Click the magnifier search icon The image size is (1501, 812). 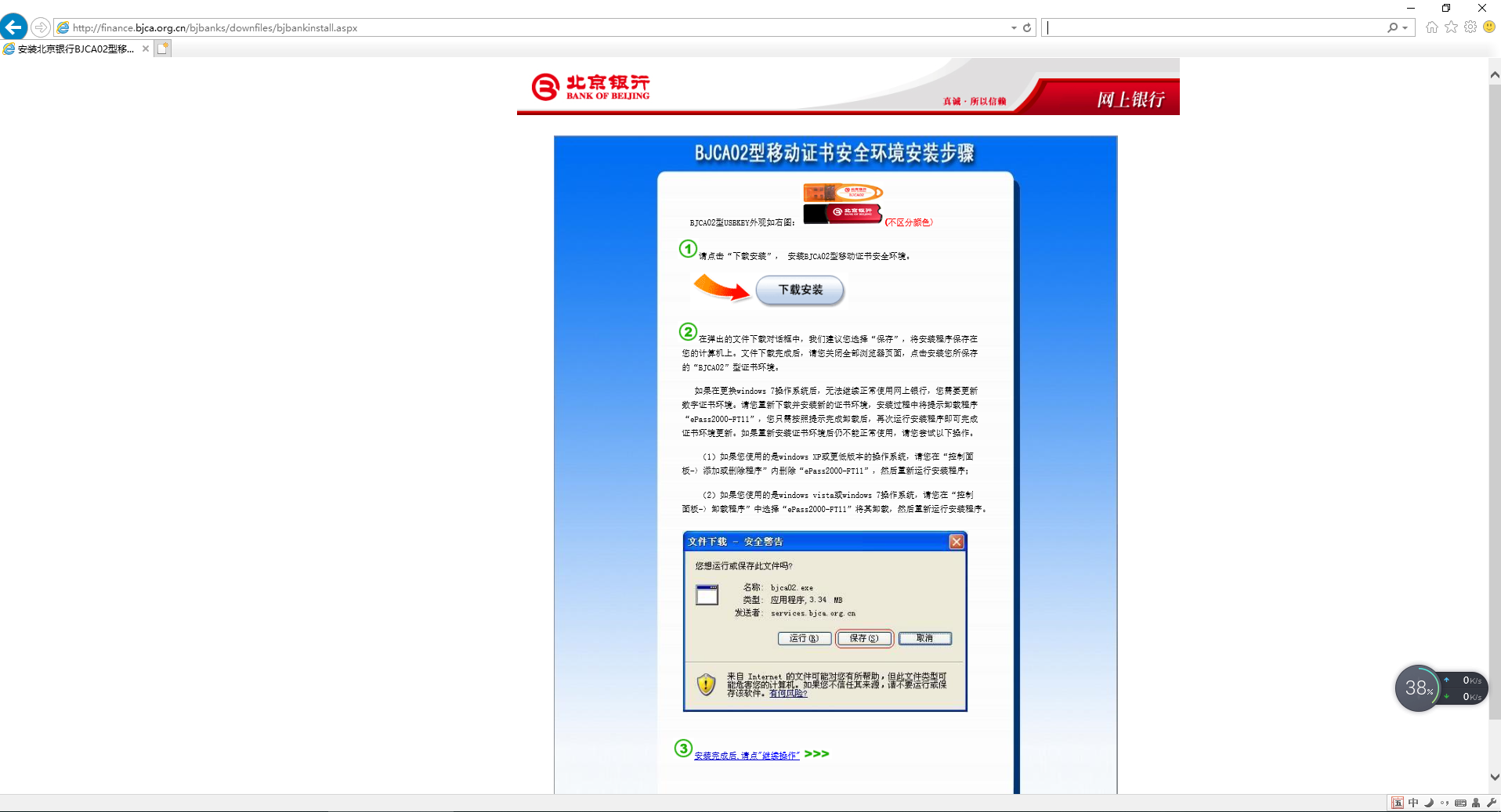click(x=1392, y=27)
